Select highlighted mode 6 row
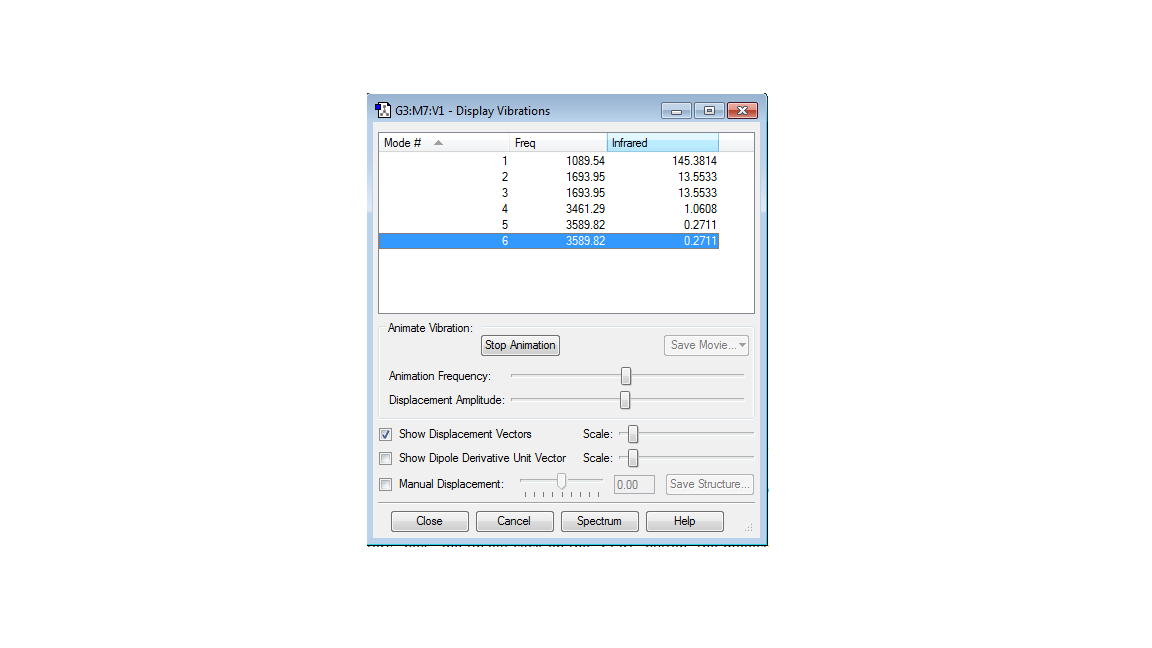 tap(549, 241)
